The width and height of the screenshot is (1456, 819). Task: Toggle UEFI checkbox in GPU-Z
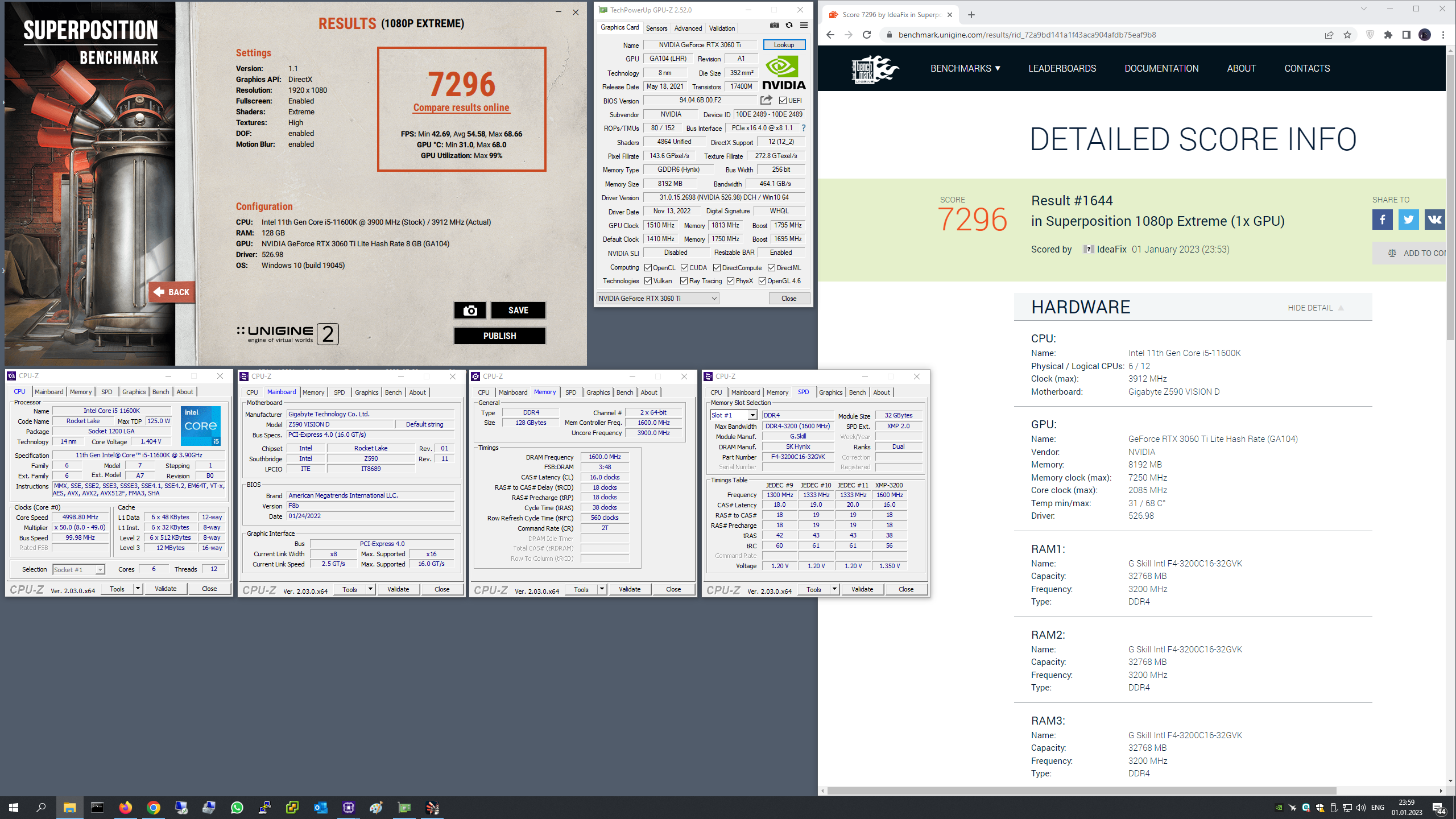coord(783,101)
